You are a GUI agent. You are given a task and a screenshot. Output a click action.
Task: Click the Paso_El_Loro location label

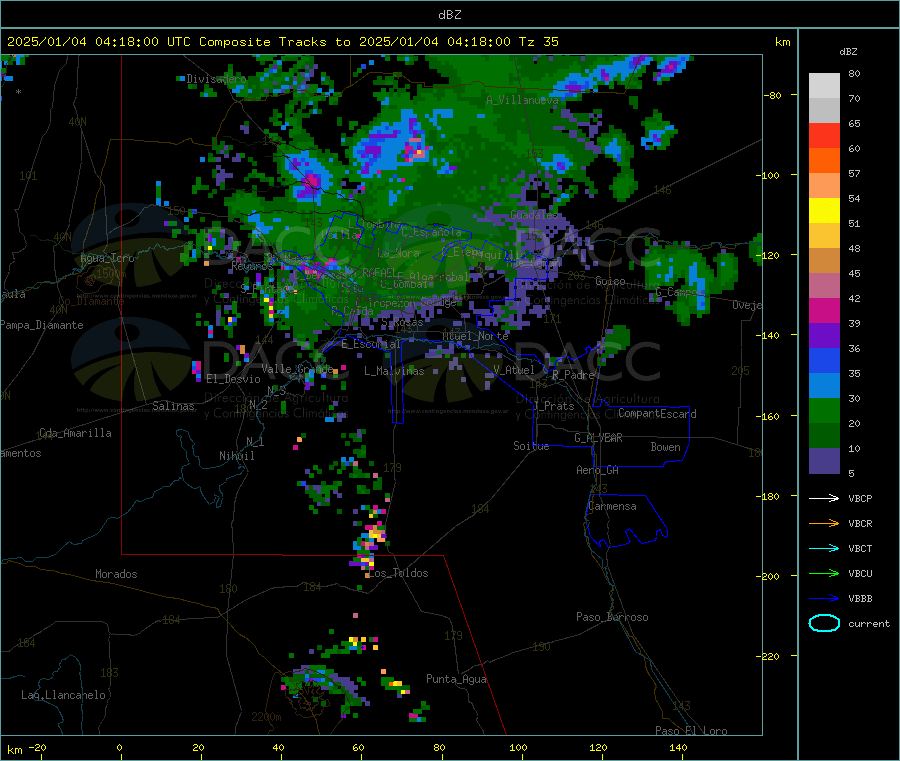(x=691, y=731)
